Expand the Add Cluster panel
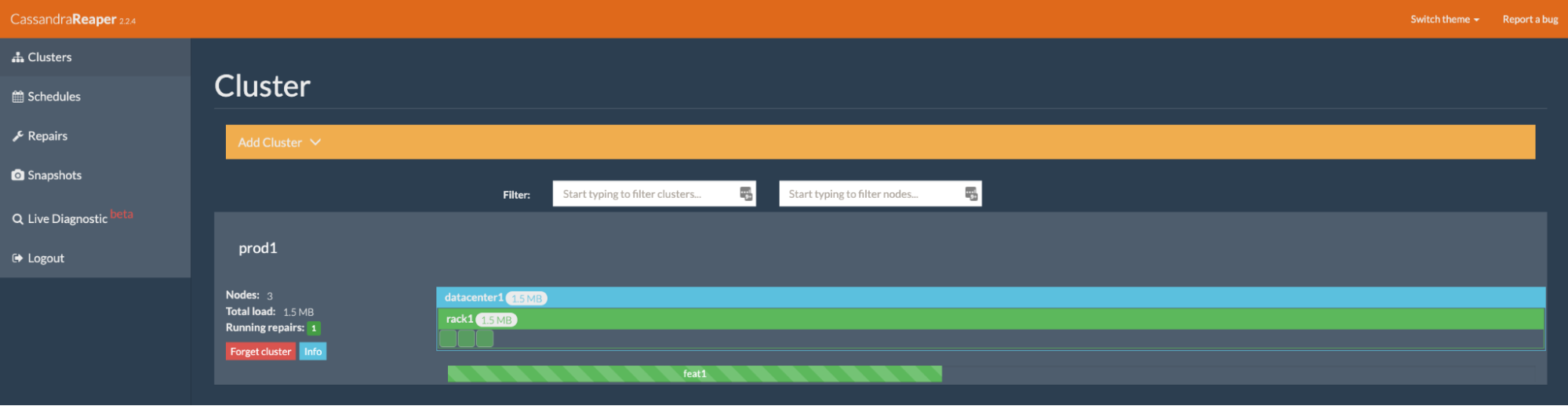The image size is (1568, 406). coord(270,142)
